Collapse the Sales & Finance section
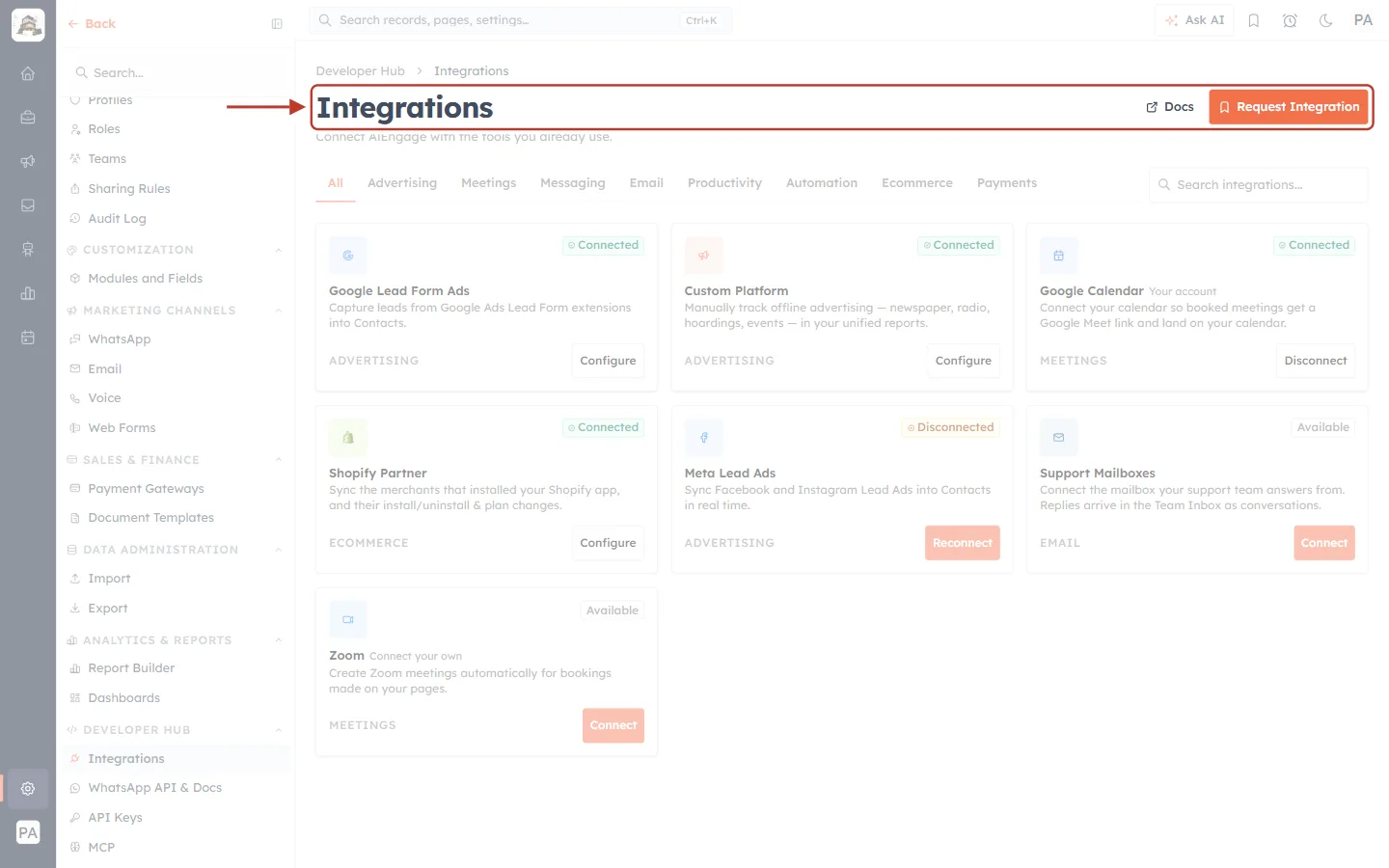Viewport: 1389px width, 868px height. [279, 460]
